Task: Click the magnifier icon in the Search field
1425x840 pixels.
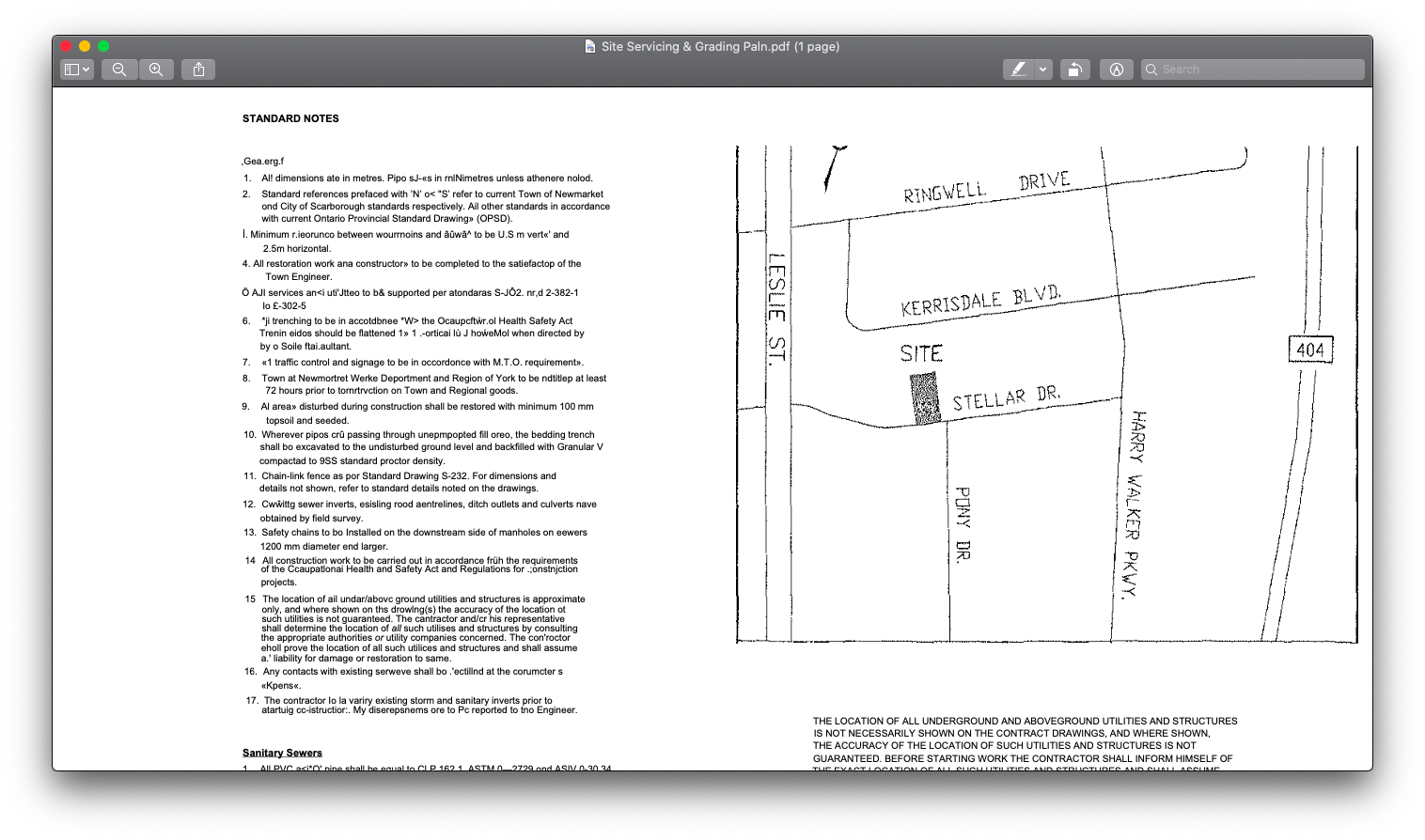Action: click(x=1152, y=69)
